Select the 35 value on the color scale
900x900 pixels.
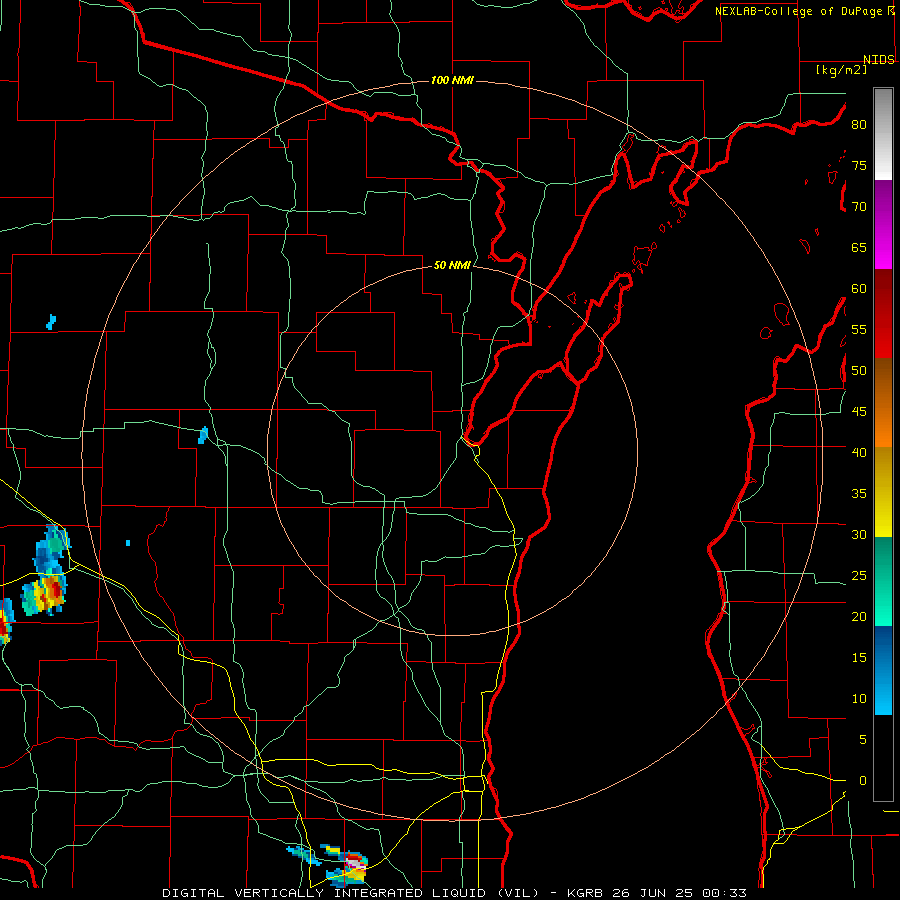coord(859,494)
